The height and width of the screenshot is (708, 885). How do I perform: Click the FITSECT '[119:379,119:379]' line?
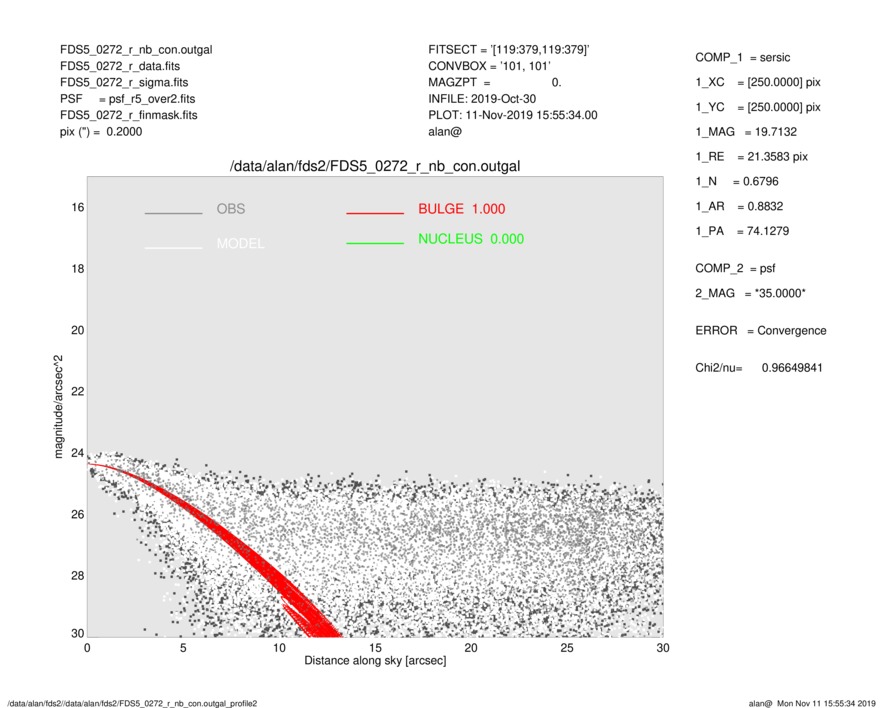pos(509,50)
